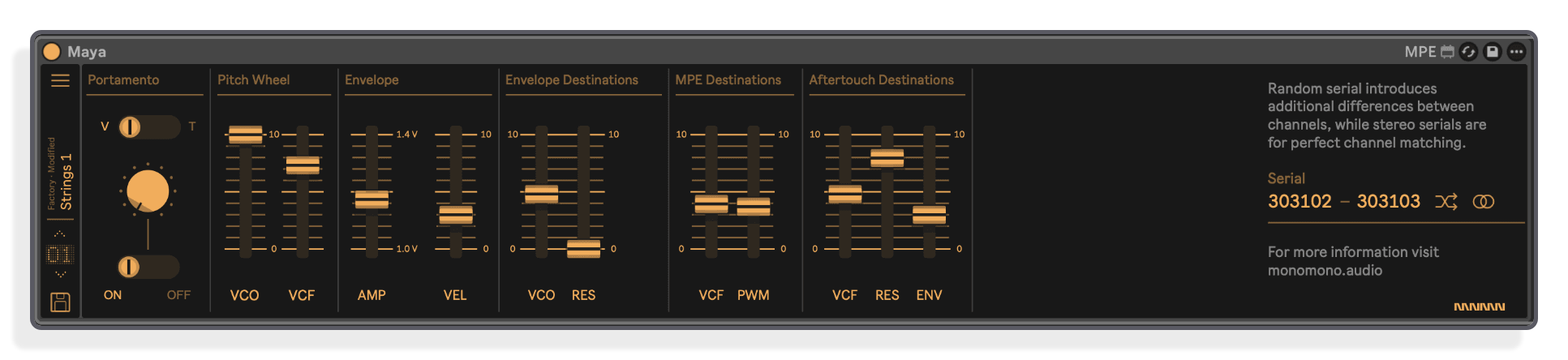Screen dimensions: 1568x360
Task: Click the randomize serial shuffle icon
Action: (x=1446, y=202)
